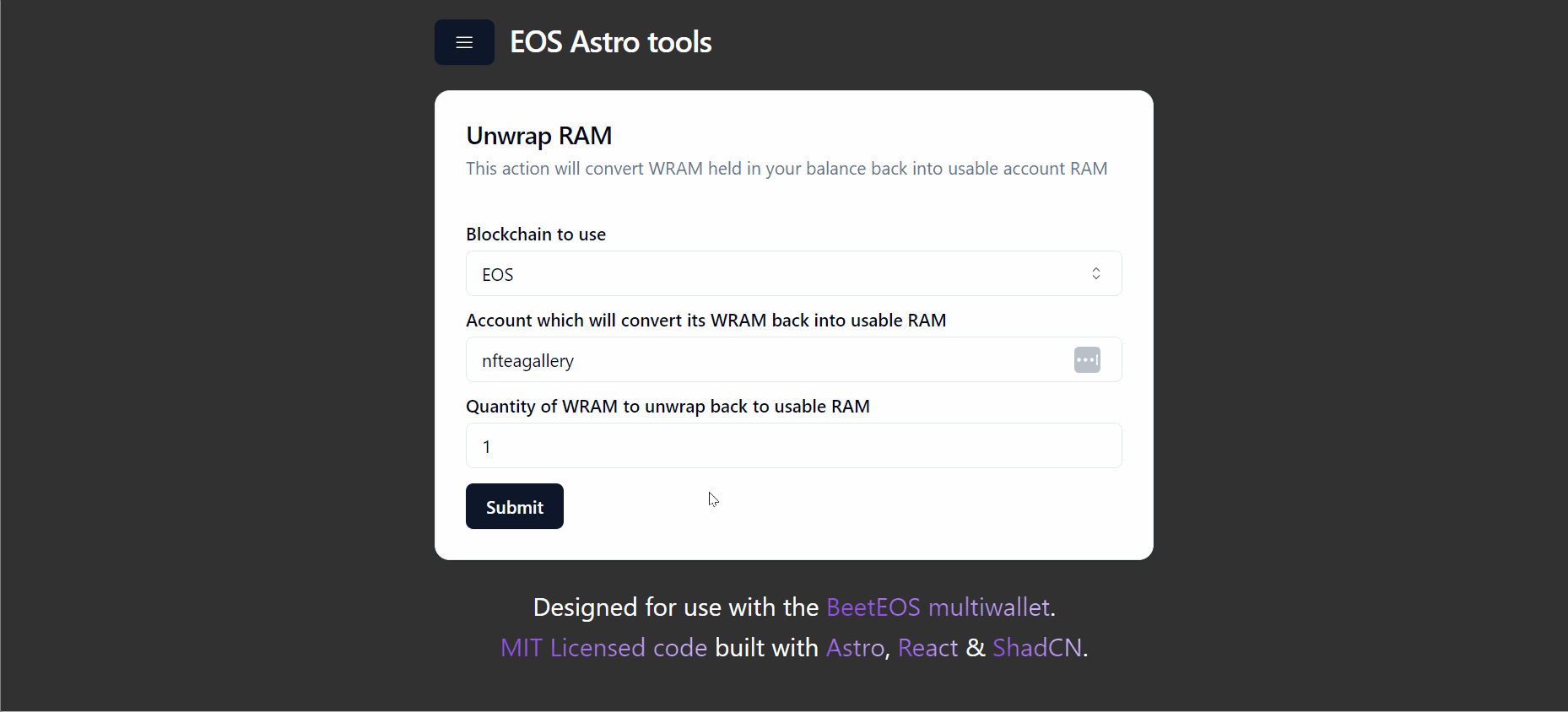Submit the Unwrap RAM form

pyautogui.click(x=515, y=506)
